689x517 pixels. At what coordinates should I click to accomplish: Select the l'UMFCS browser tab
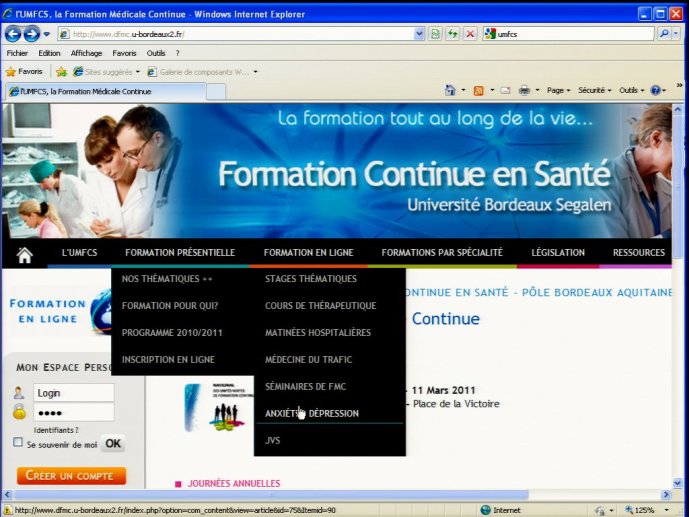(105, 91)
